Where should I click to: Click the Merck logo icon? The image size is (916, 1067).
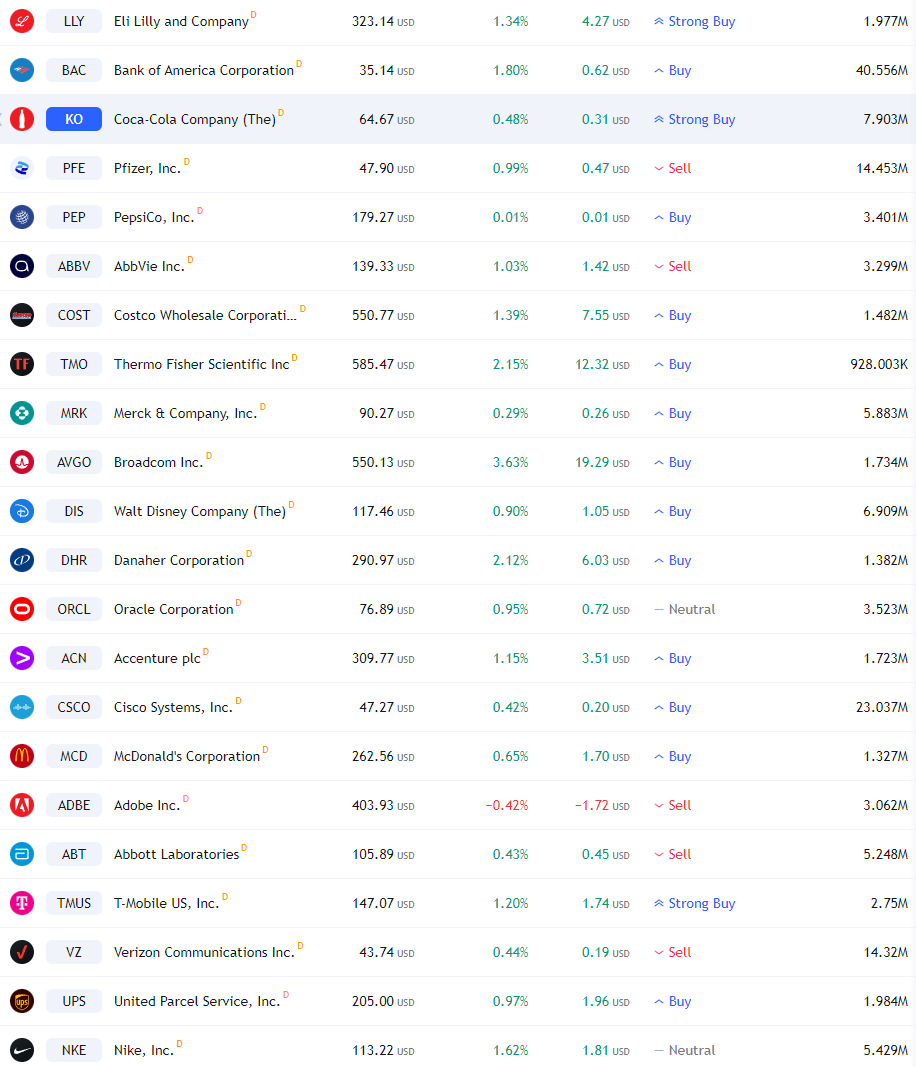coord(22,413)
